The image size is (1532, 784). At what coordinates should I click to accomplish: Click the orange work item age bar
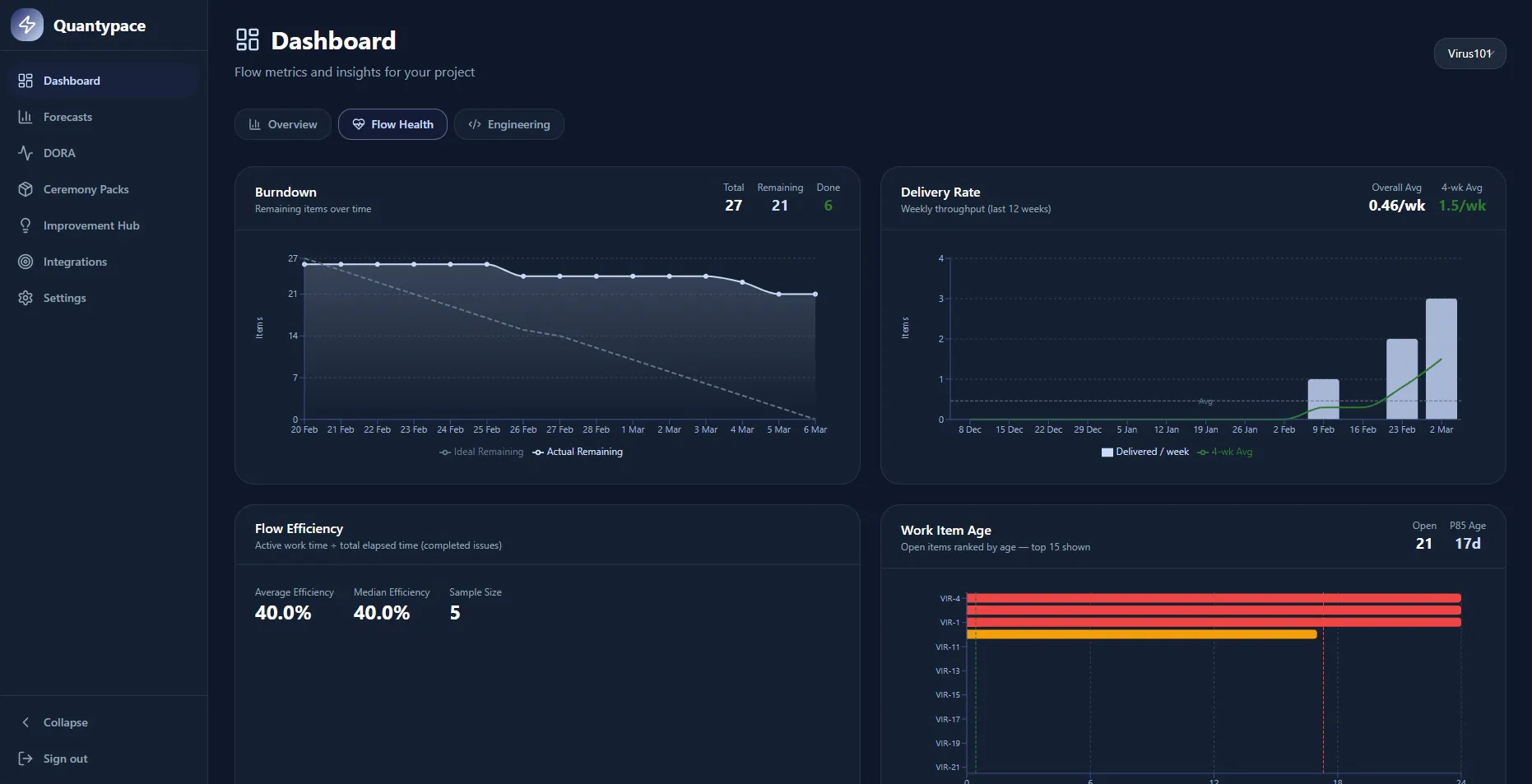[1142, 634]
